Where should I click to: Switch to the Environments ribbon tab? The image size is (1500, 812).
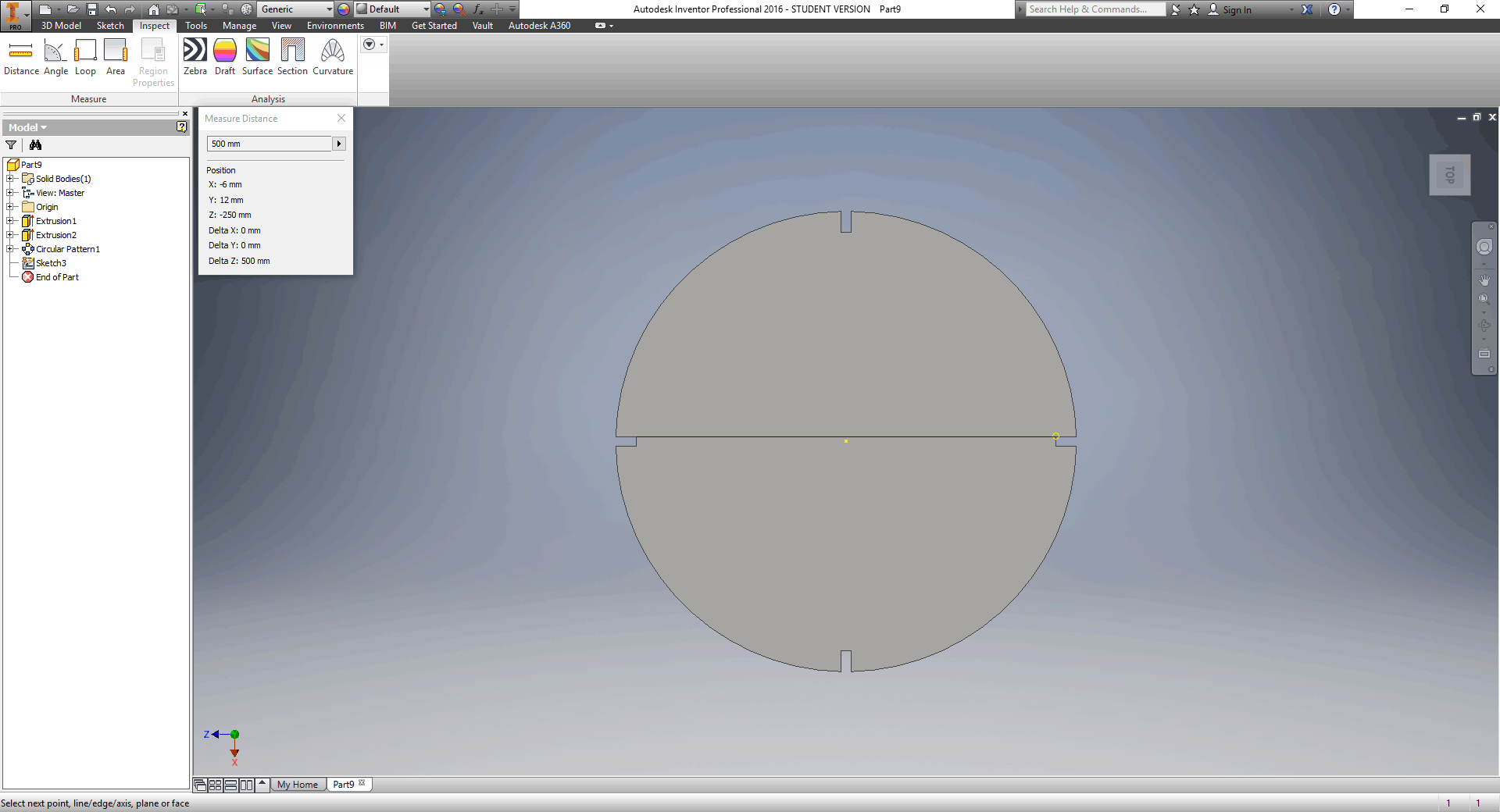pyautogui.click(x=335, y=26)
